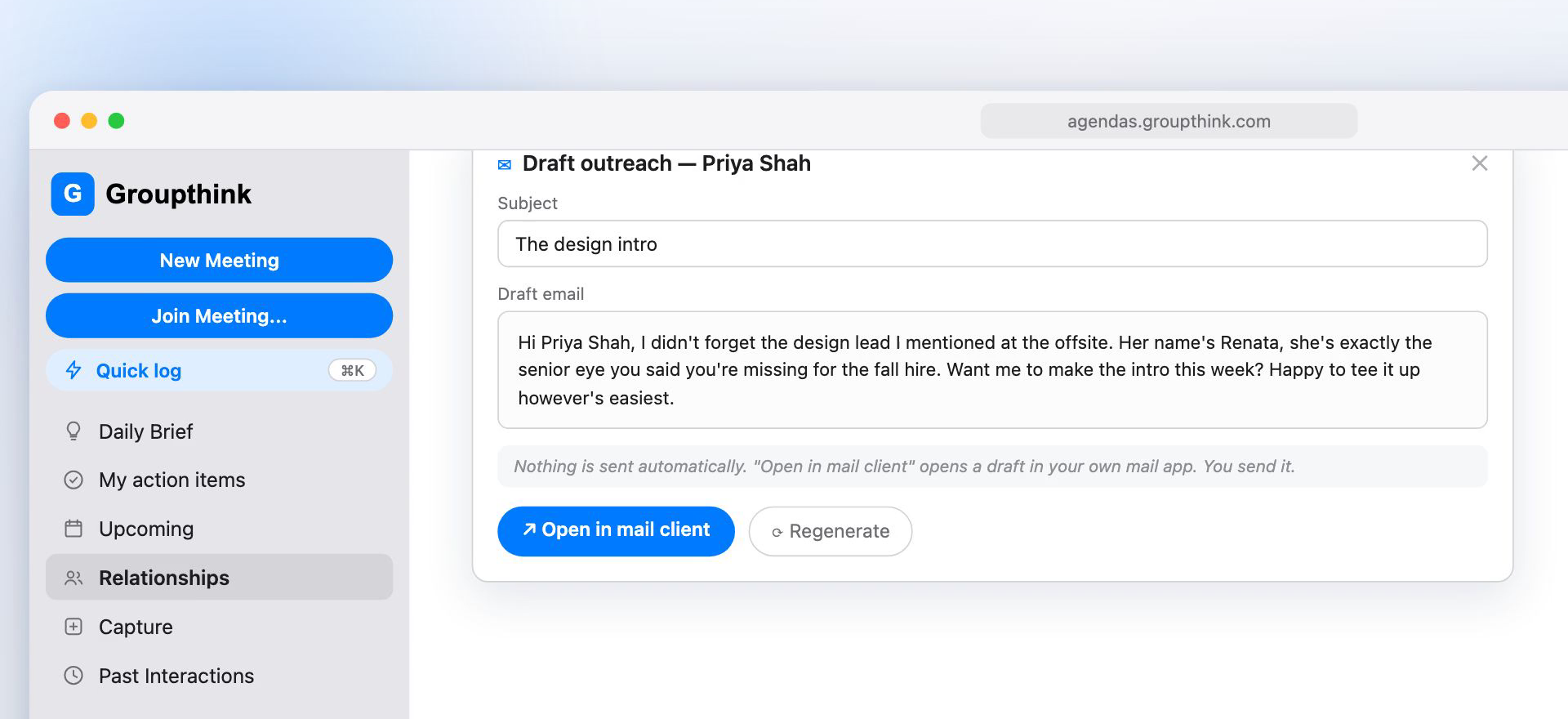Click the 'Nothing is sent automatically' notice

click(992, 467)
